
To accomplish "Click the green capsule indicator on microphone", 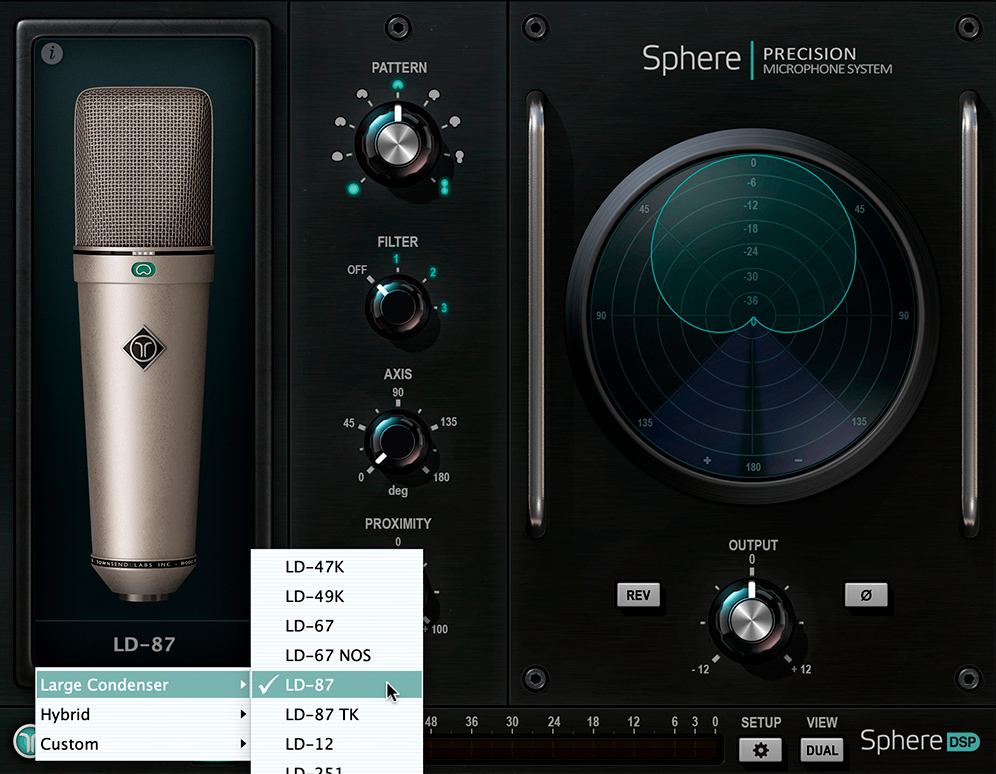I will click(x=143, y=269).
